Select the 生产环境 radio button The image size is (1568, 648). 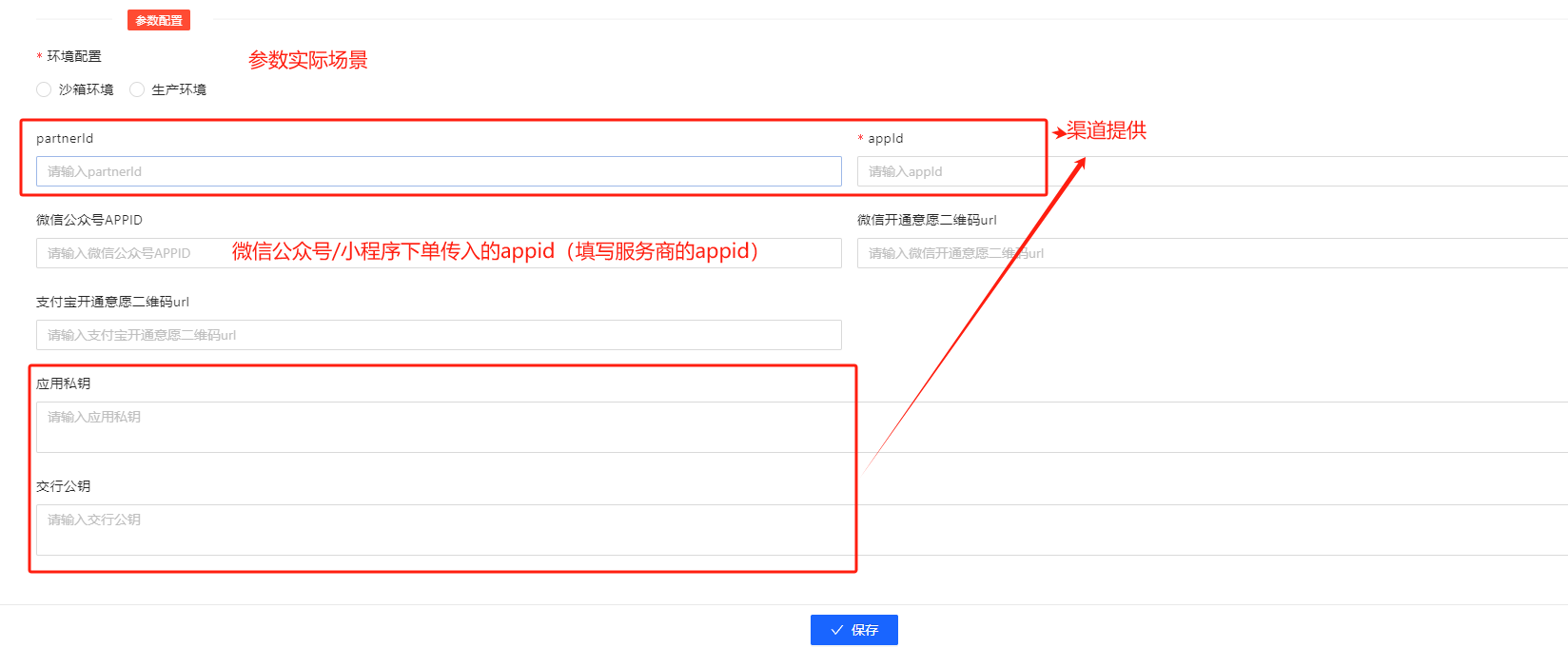pos(137,89)
